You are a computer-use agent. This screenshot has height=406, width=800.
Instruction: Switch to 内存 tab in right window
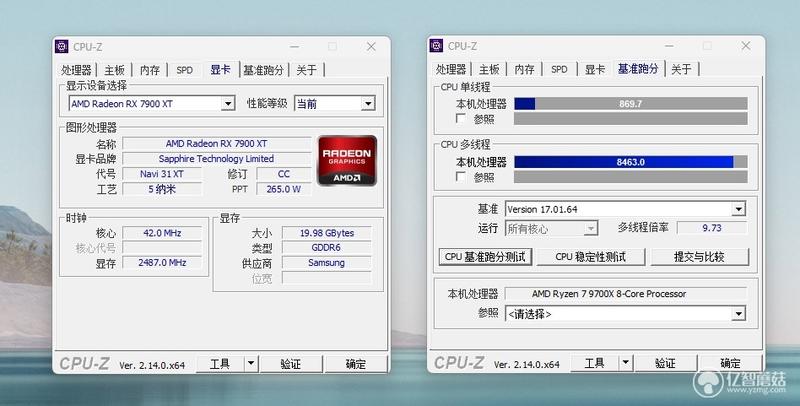[524, 69]
